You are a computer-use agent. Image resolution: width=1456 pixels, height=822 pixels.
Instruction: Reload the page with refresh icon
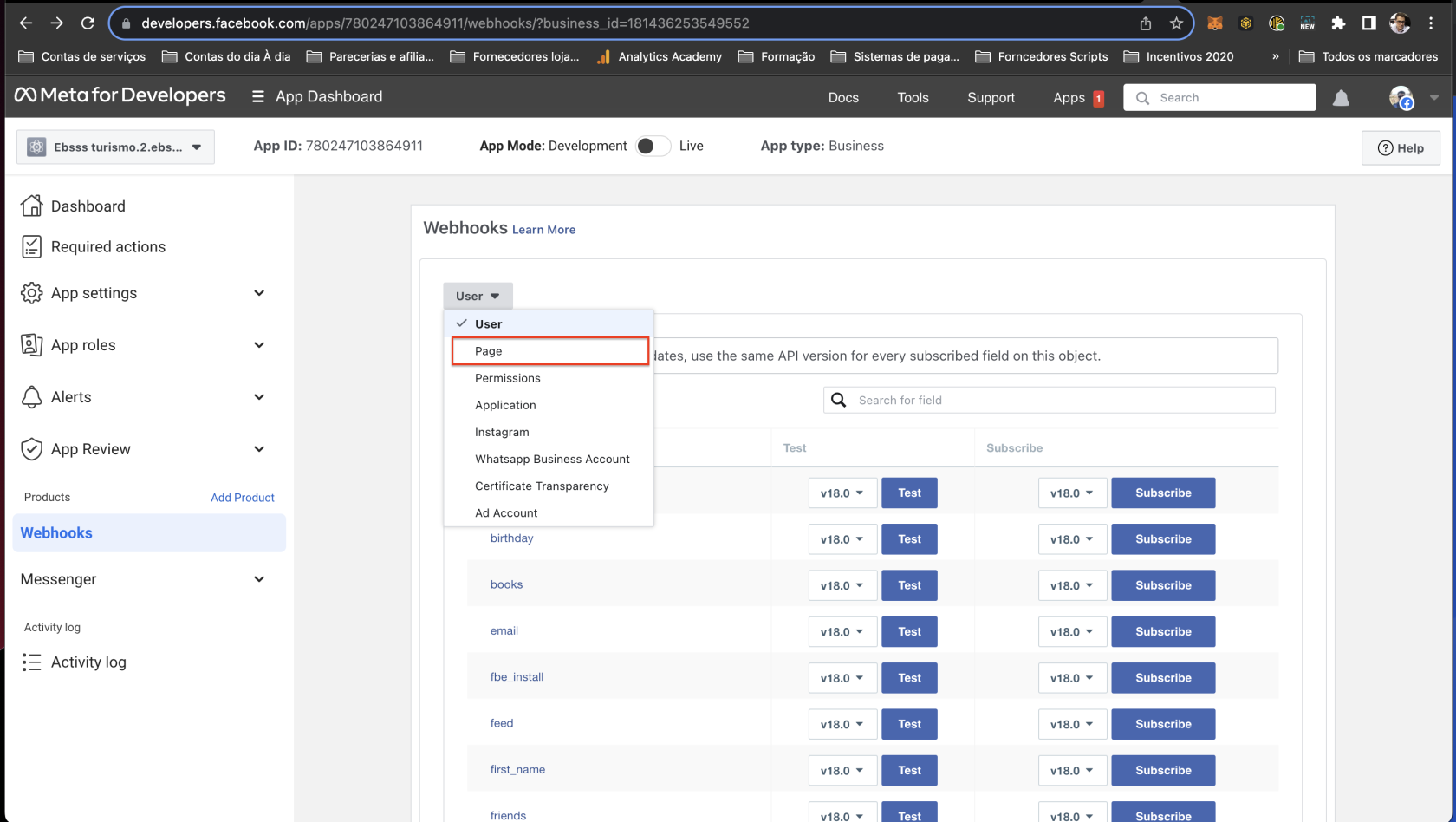click(88, 23)
